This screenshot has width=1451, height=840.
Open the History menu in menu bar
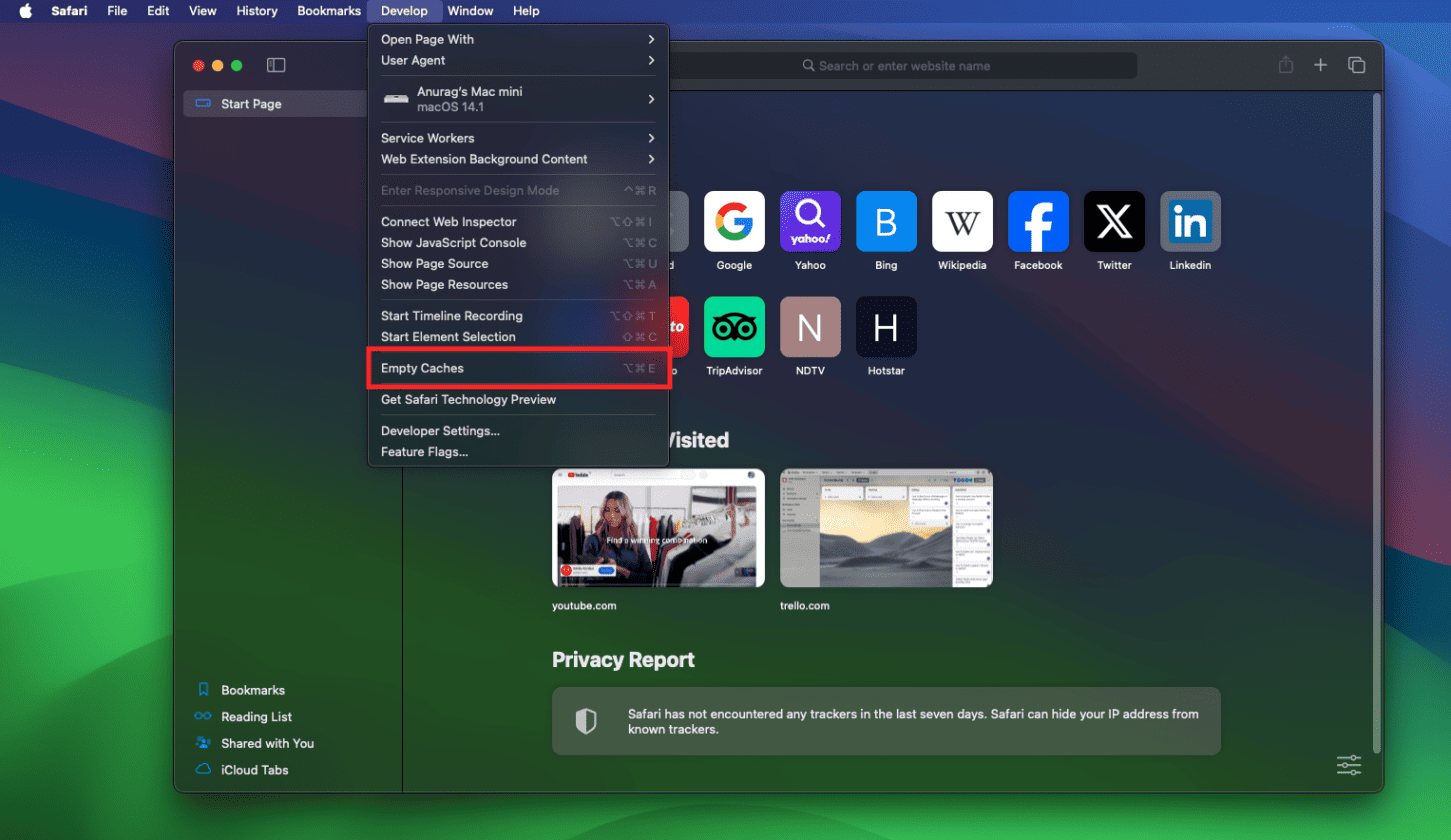coord(257,11)
